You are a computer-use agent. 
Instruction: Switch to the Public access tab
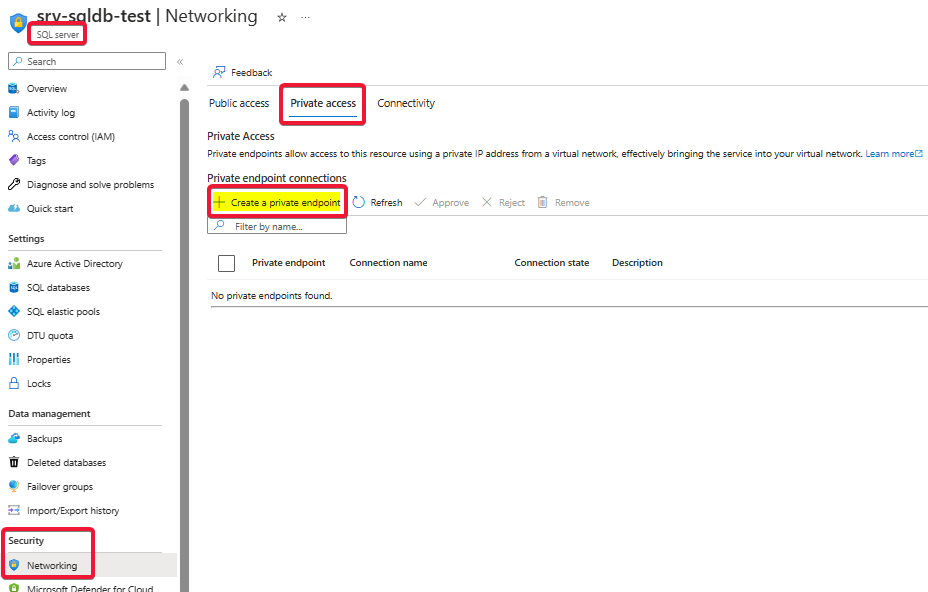coord(239,103)
